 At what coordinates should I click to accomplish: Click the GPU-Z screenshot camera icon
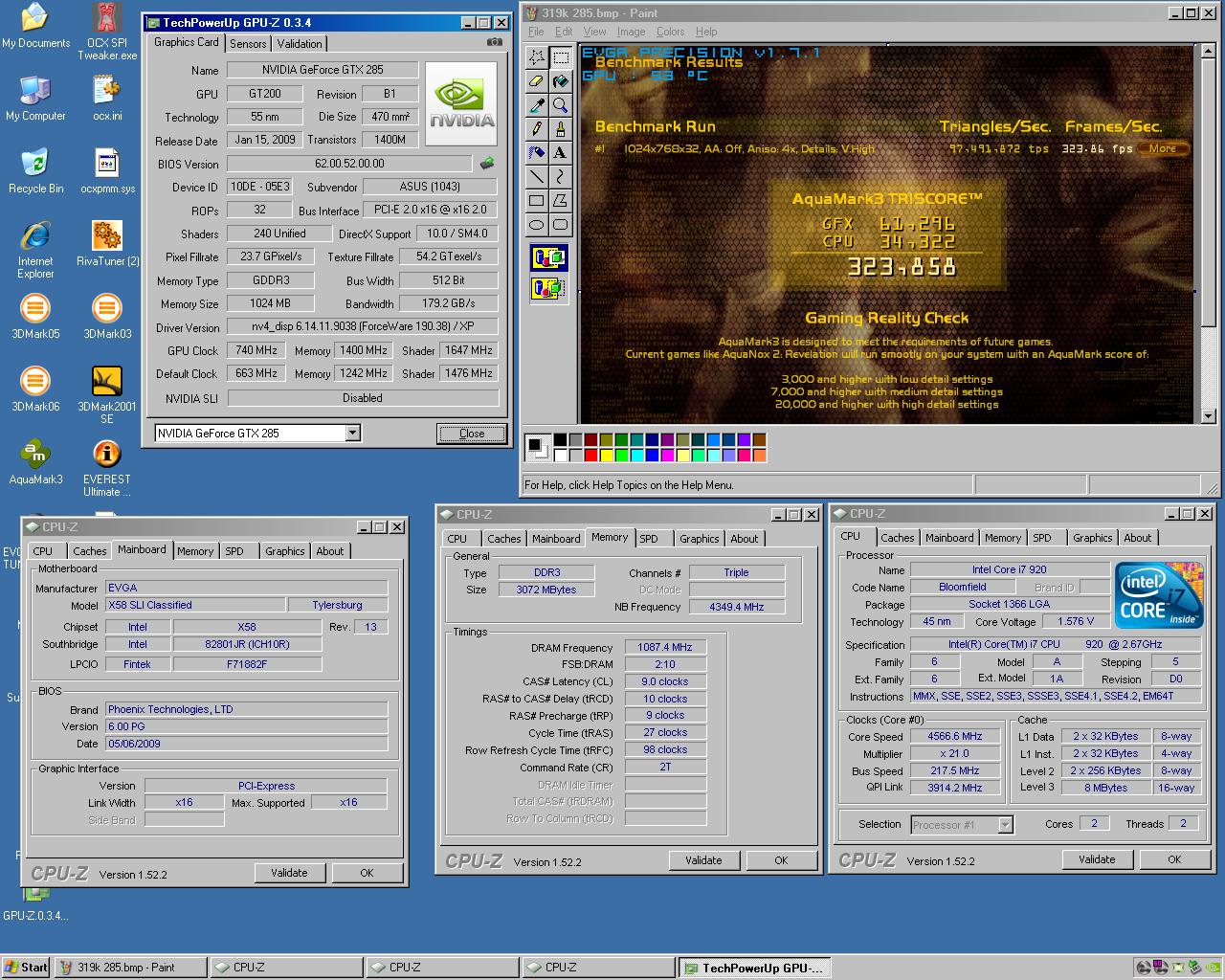pyautogui.click(x=494, y=42)
